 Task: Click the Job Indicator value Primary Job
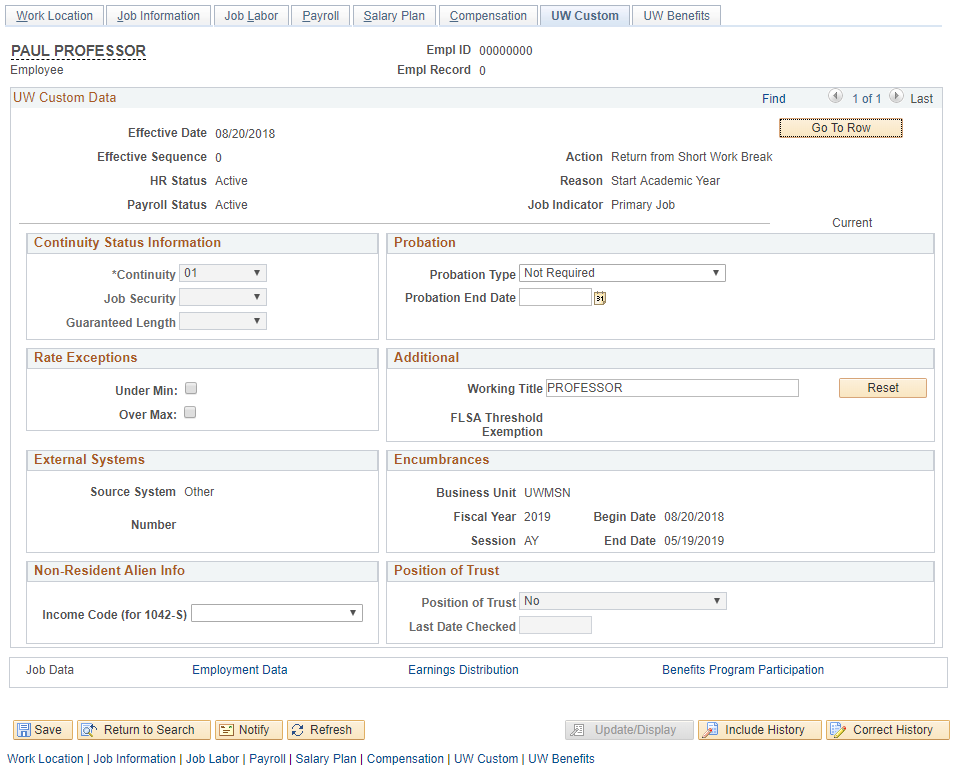click(x=643, y=205)
